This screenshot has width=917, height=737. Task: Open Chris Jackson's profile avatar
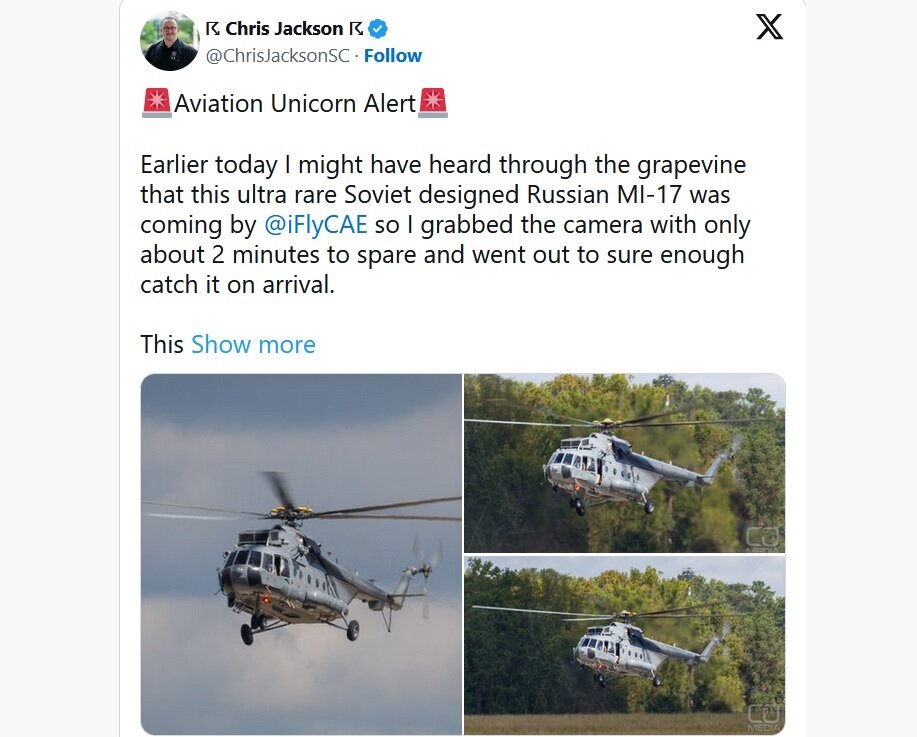pos(170,42)
